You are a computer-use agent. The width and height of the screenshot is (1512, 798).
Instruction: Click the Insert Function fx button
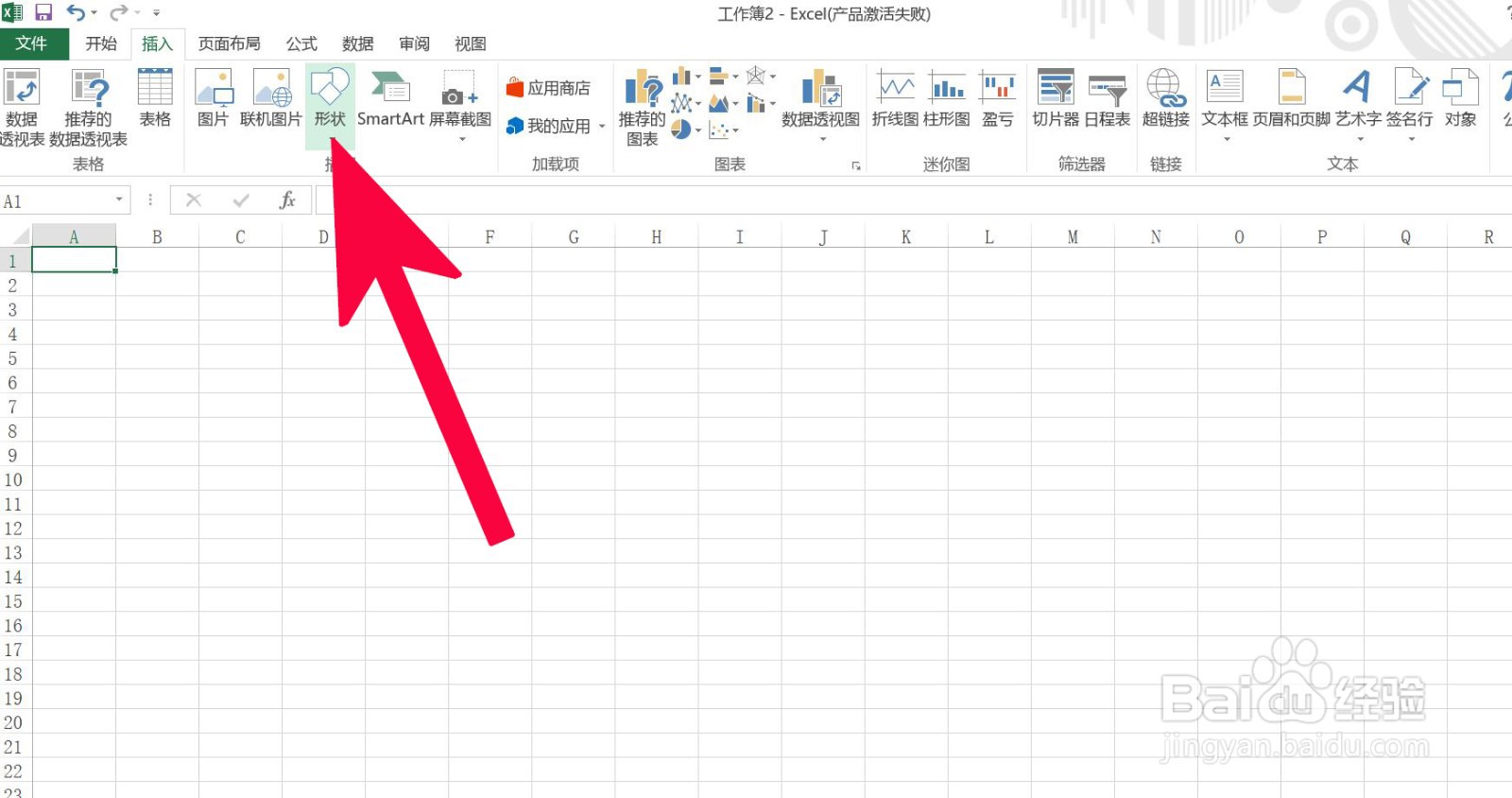[287, 200]
